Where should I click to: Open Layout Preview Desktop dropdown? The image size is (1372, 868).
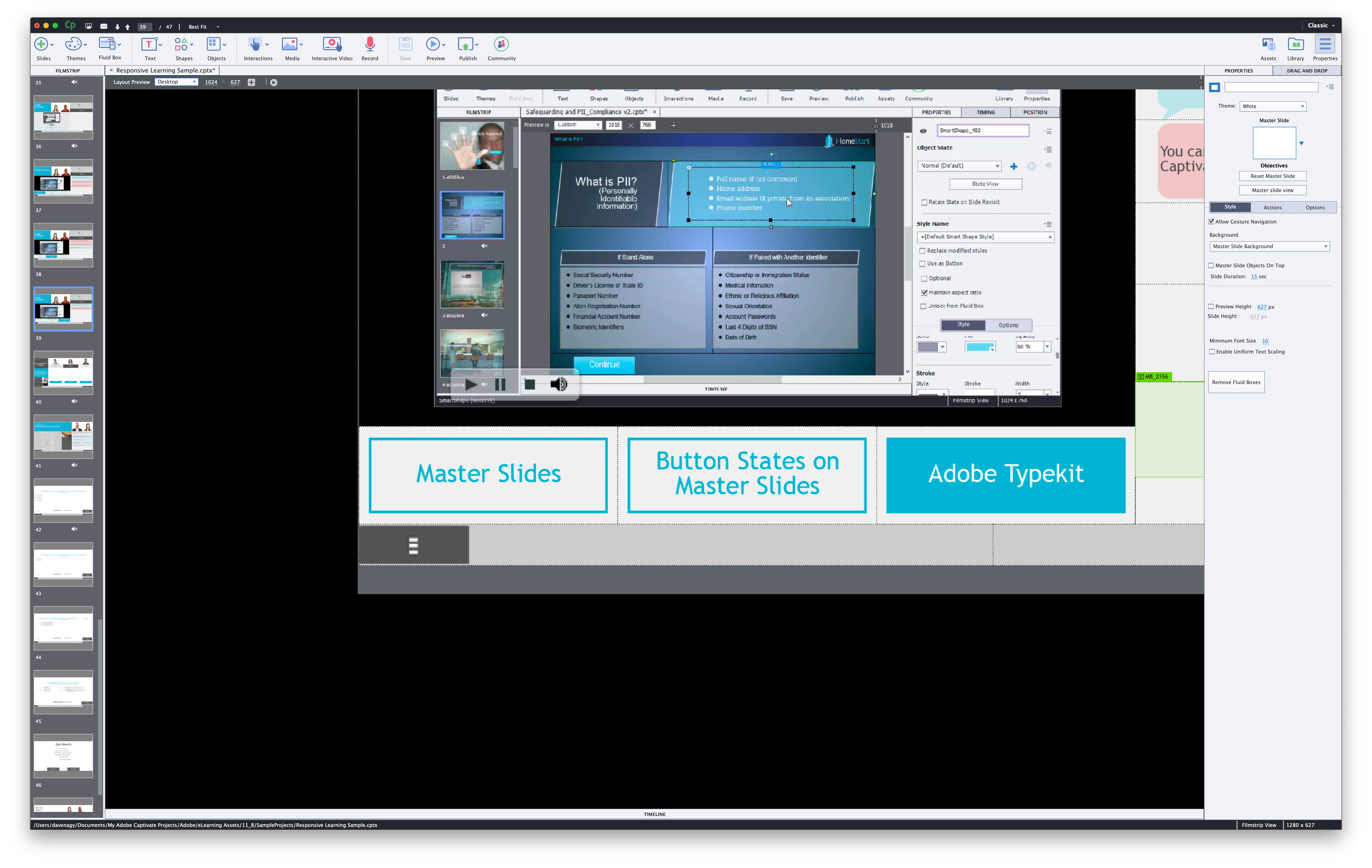coord(176,82)
